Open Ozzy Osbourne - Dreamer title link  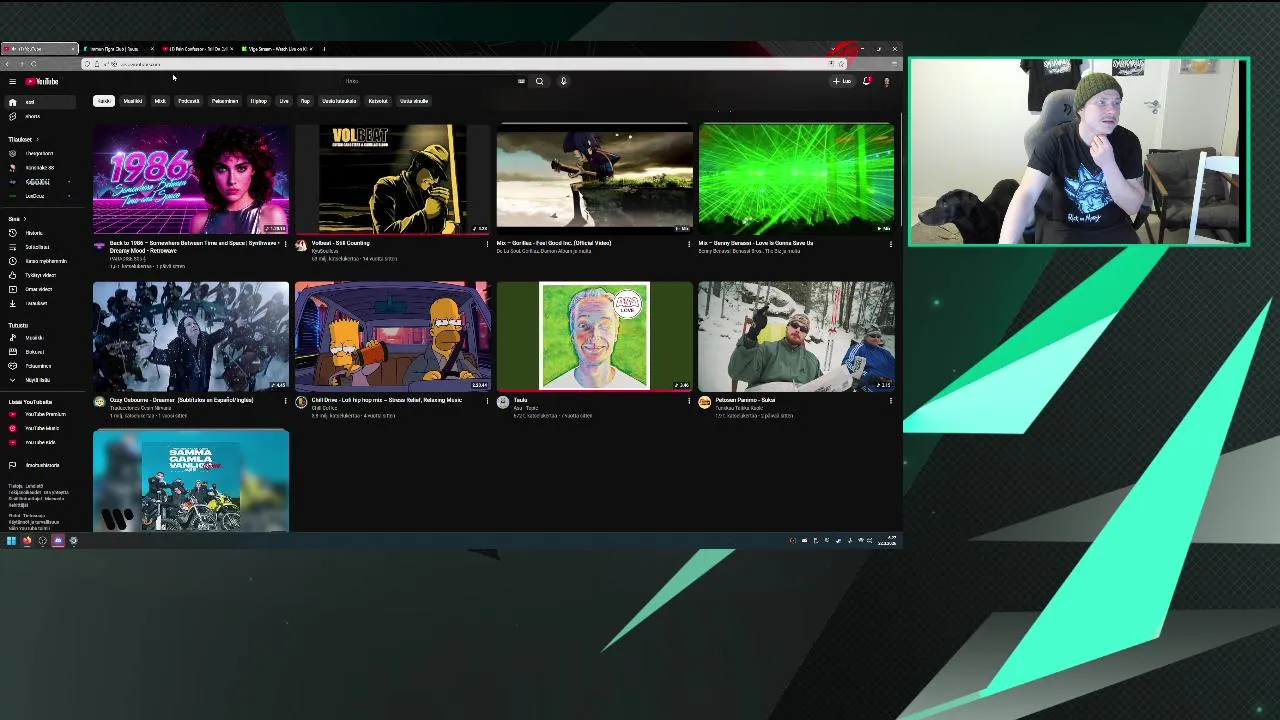(181, 400)
